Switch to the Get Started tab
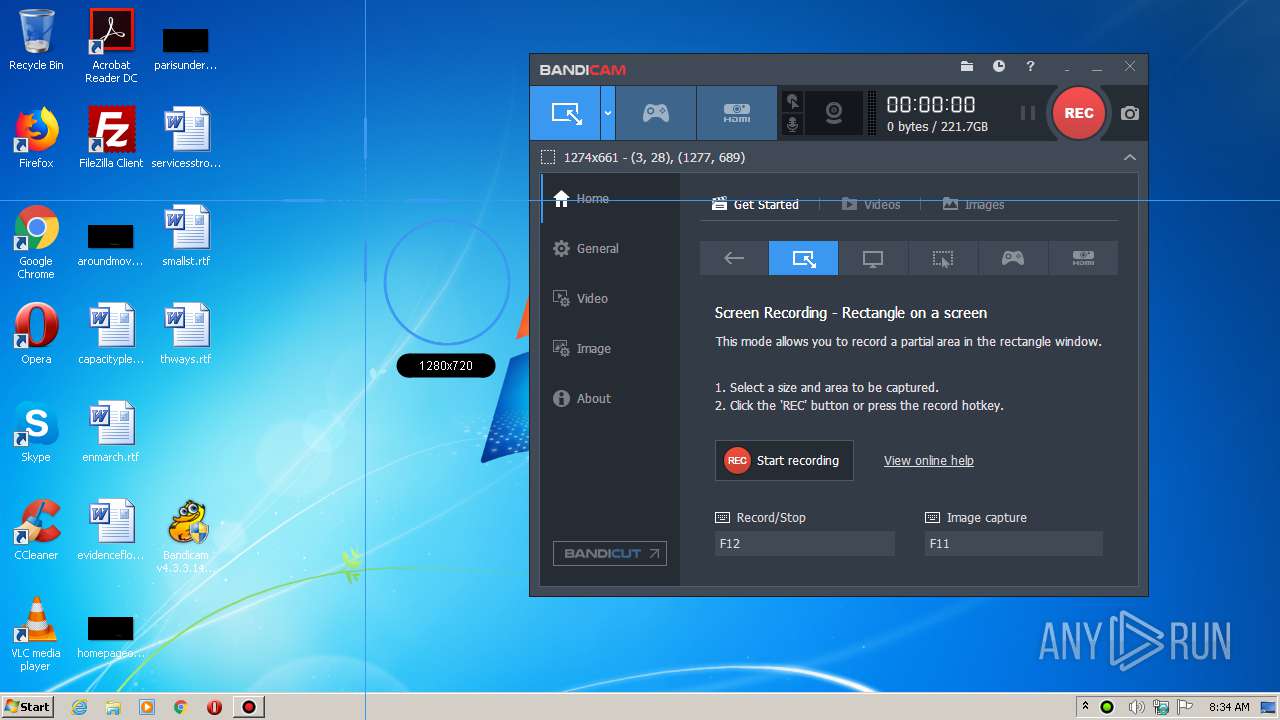Screen dimensions: 1280x720 (755, 204)
